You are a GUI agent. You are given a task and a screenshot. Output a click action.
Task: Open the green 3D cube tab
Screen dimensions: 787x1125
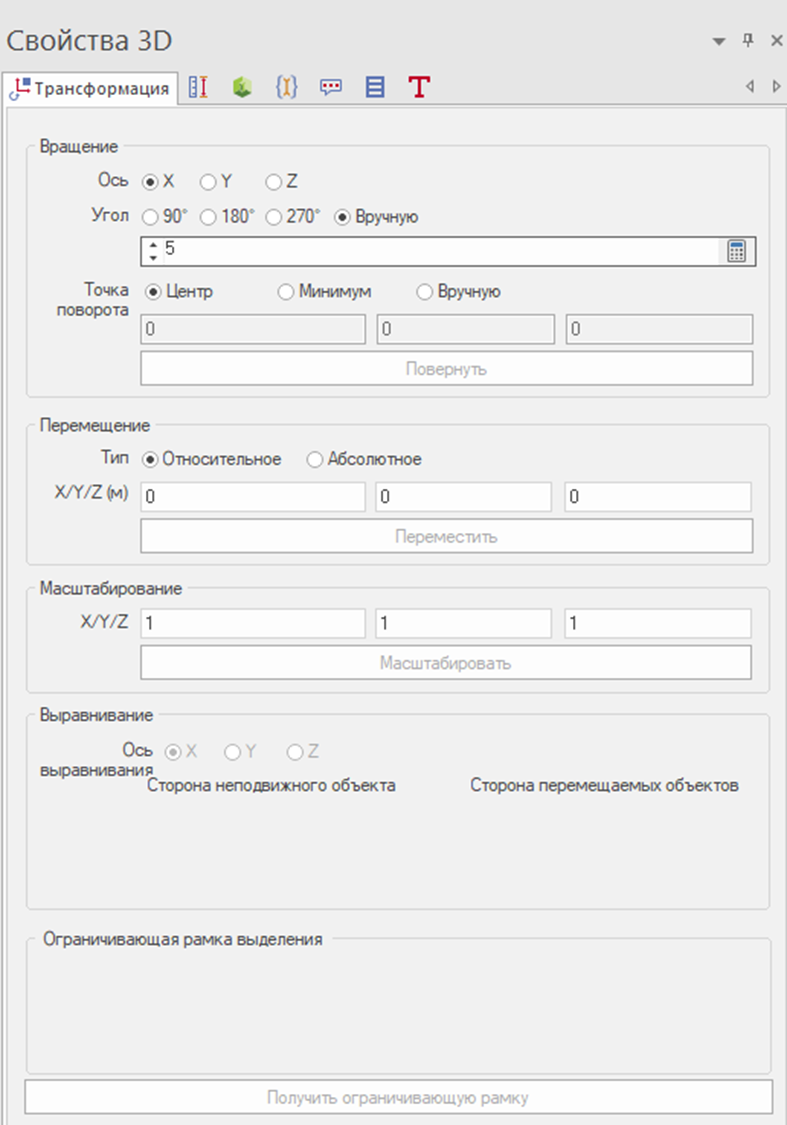pos(241,87)
